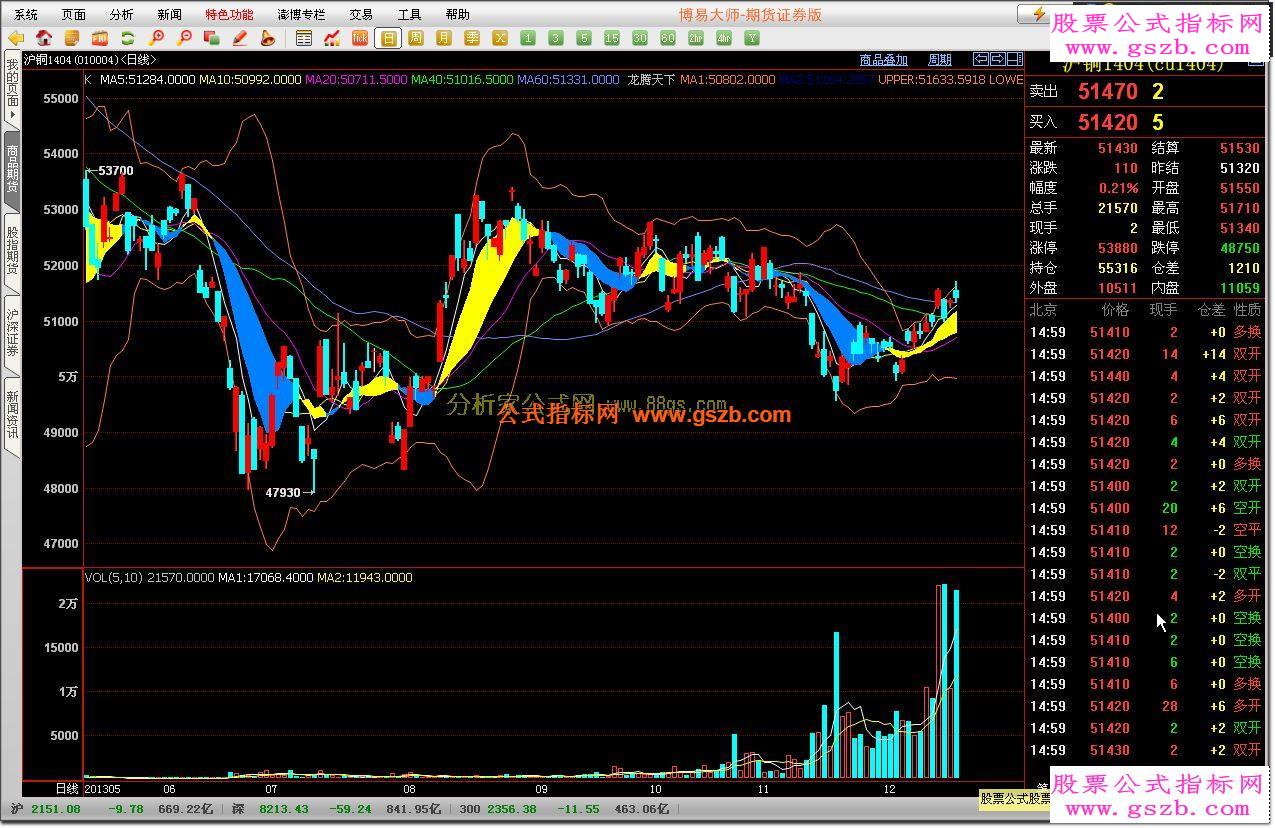Select the weekly 周 period button
Viewport: 1275px width, 828px height.
click(416, 38)
